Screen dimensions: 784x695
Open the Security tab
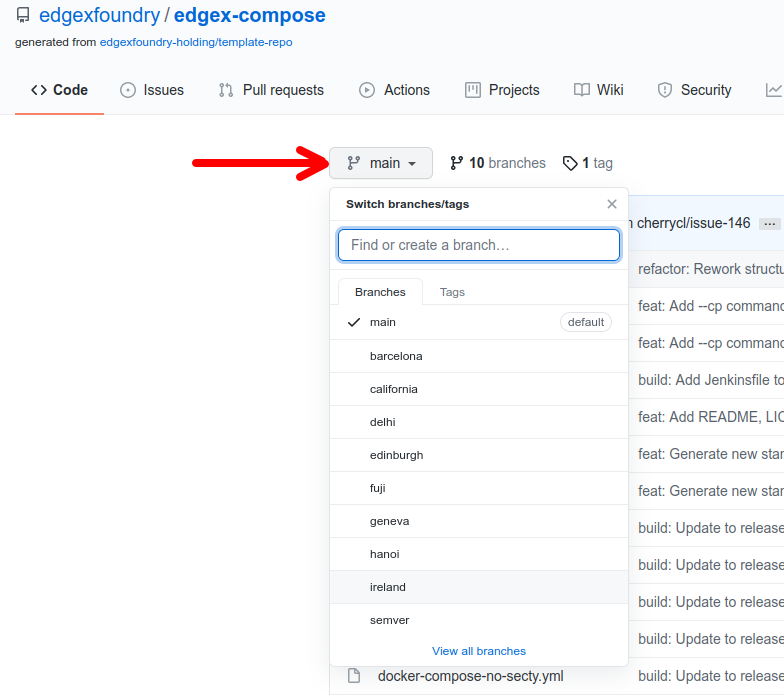[694, 90]
